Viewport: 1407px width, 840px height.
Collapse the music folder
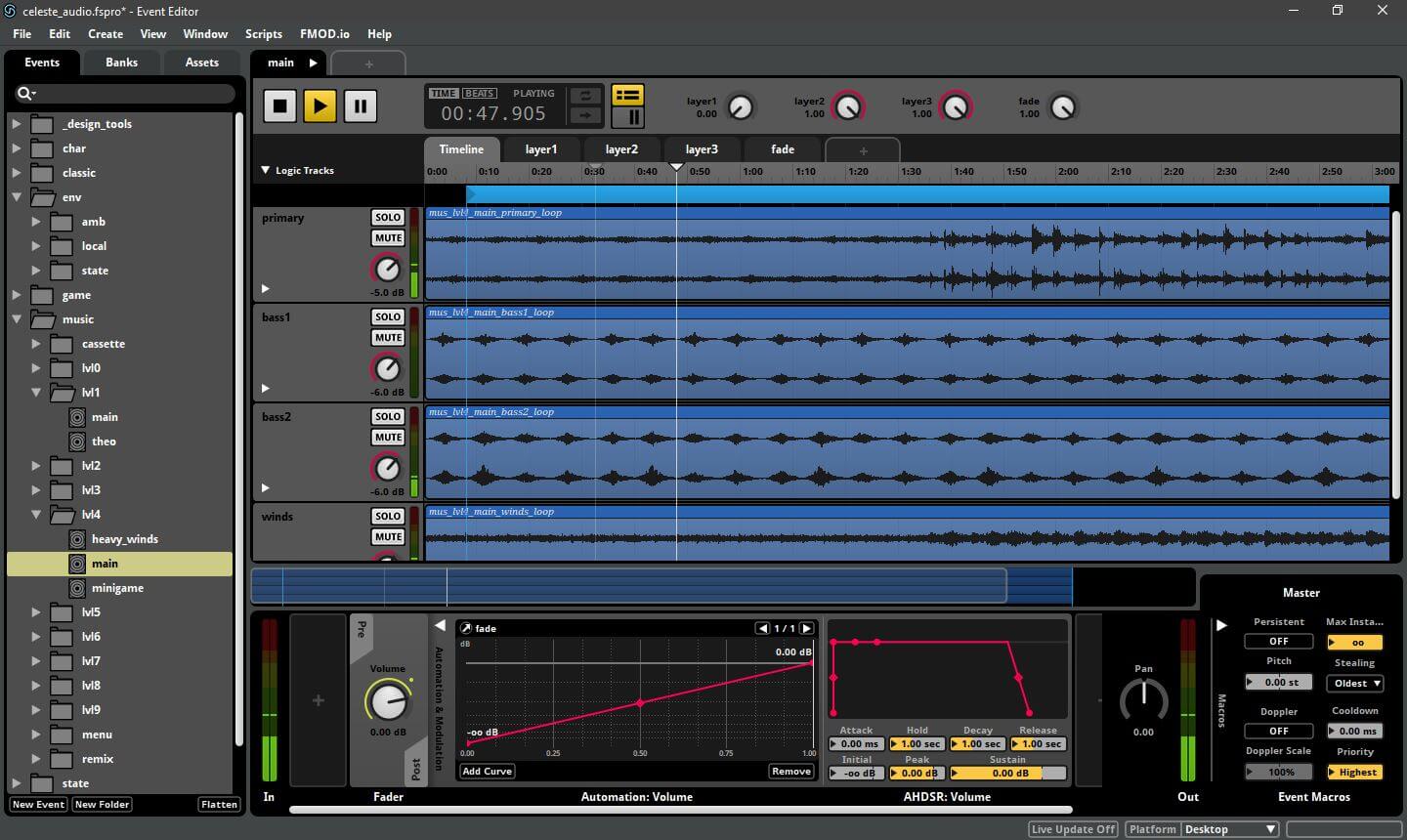17,319
